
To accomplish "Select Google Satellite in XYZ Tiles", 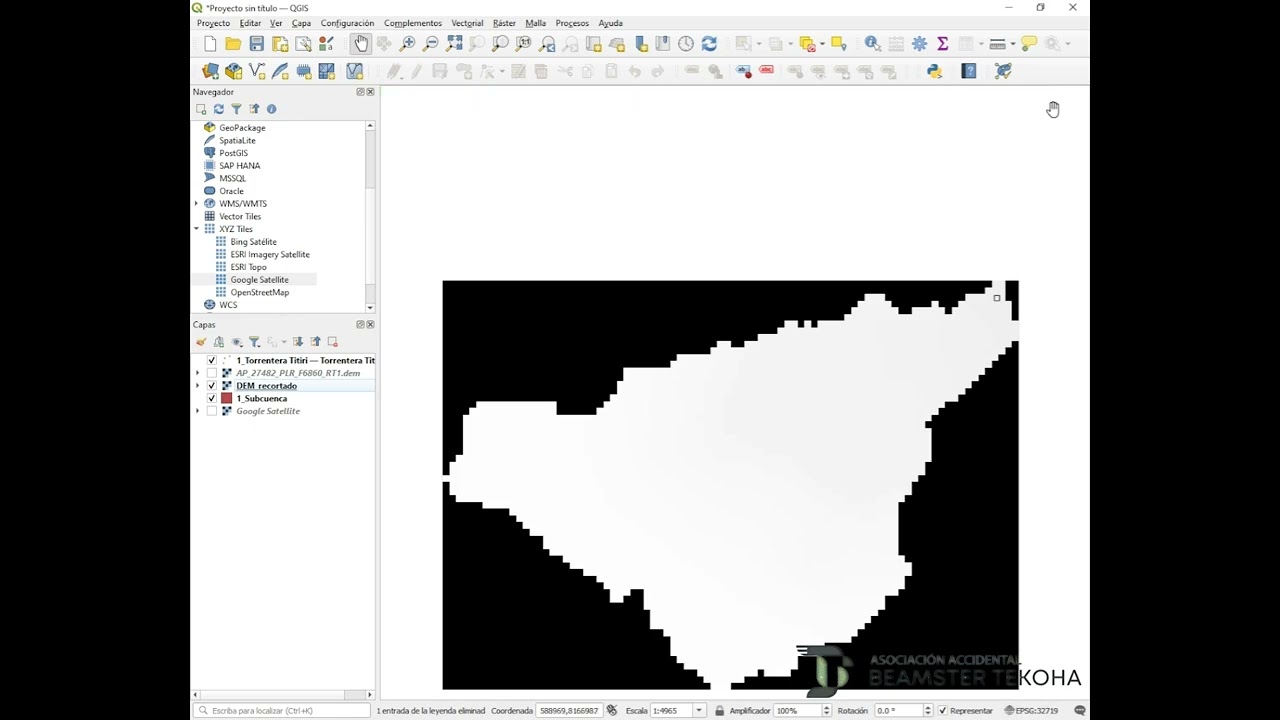I will 259,280.
